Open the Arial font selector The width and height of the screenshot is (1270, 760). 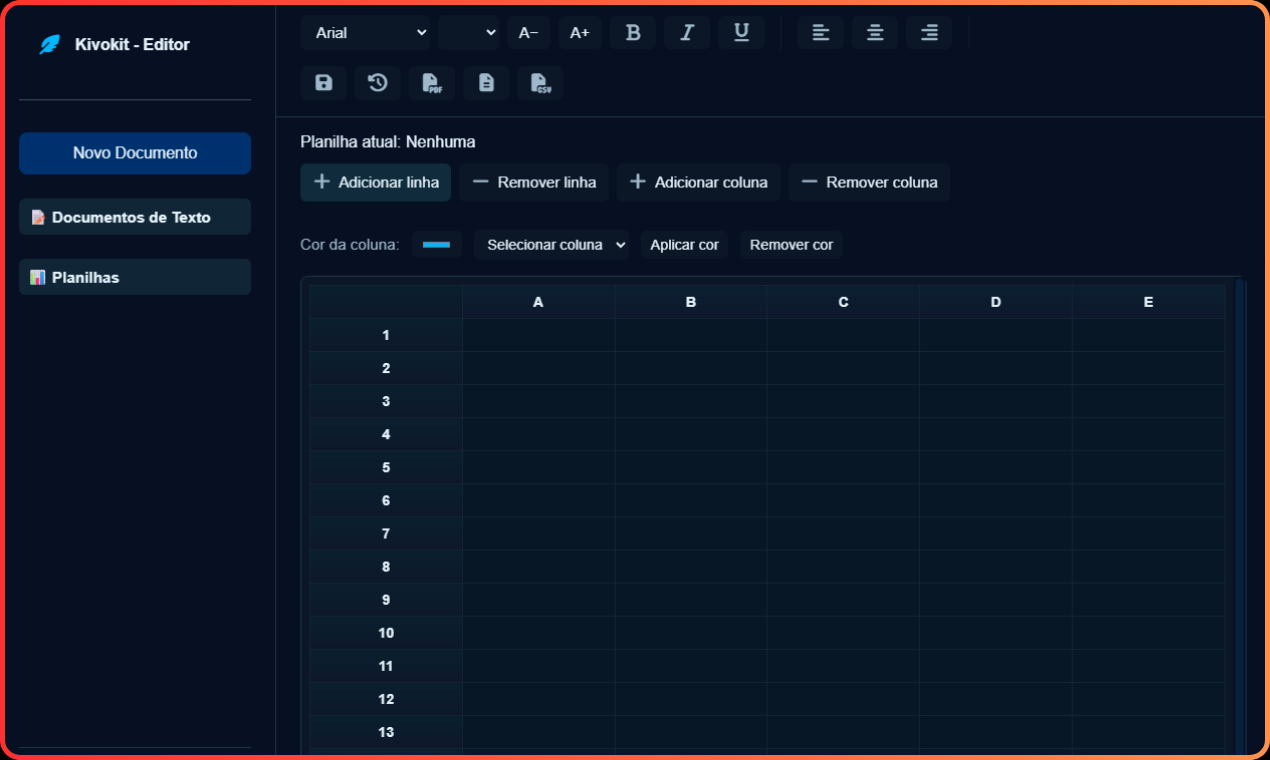point(365,32)
